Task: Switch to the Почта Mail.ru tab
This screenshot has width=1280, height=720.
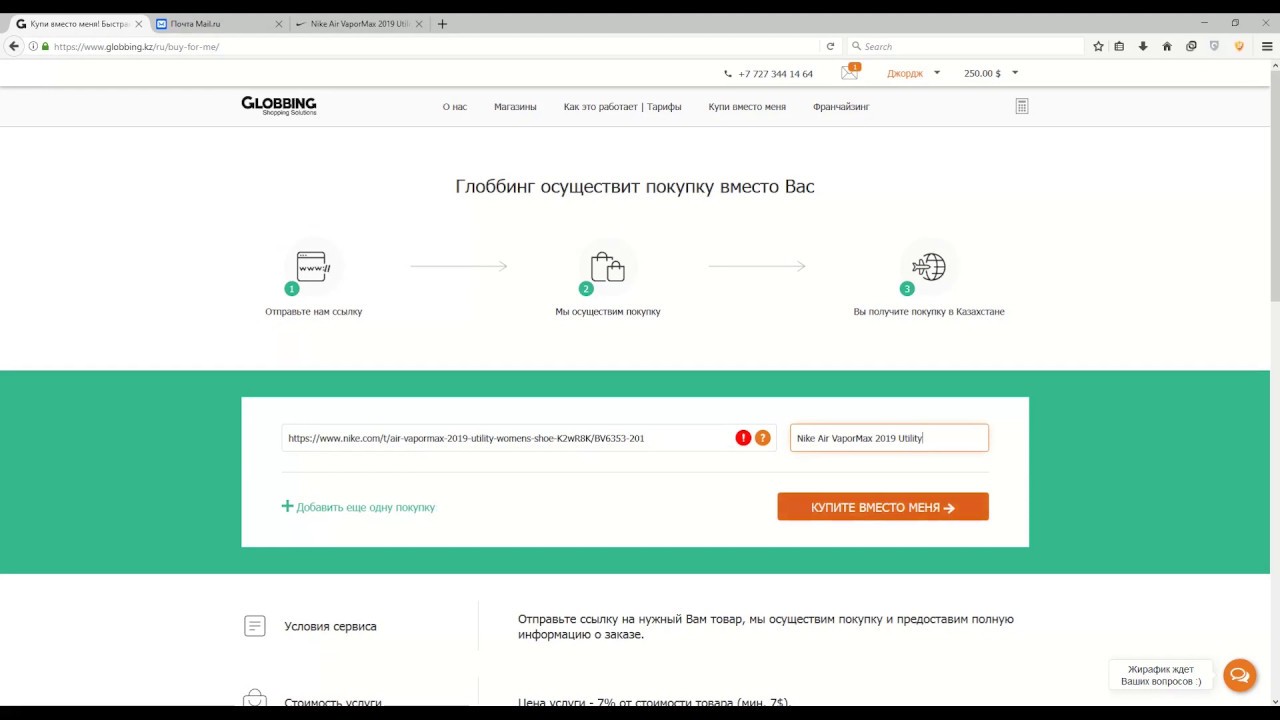Action: (217, 24)
